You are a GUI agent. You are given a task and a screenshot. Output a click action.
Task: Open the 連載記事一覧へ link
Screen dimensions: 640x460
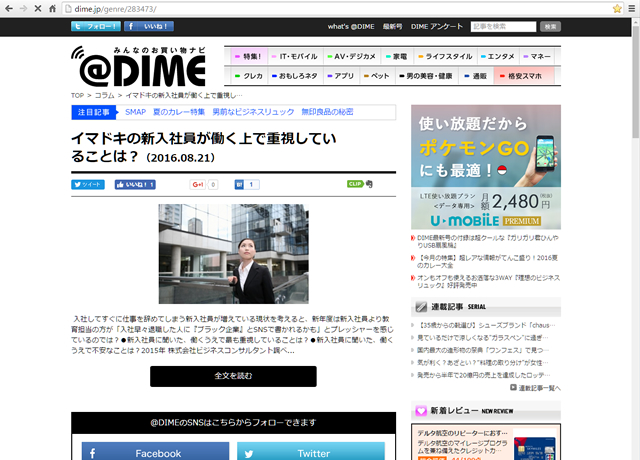point(539,387)
